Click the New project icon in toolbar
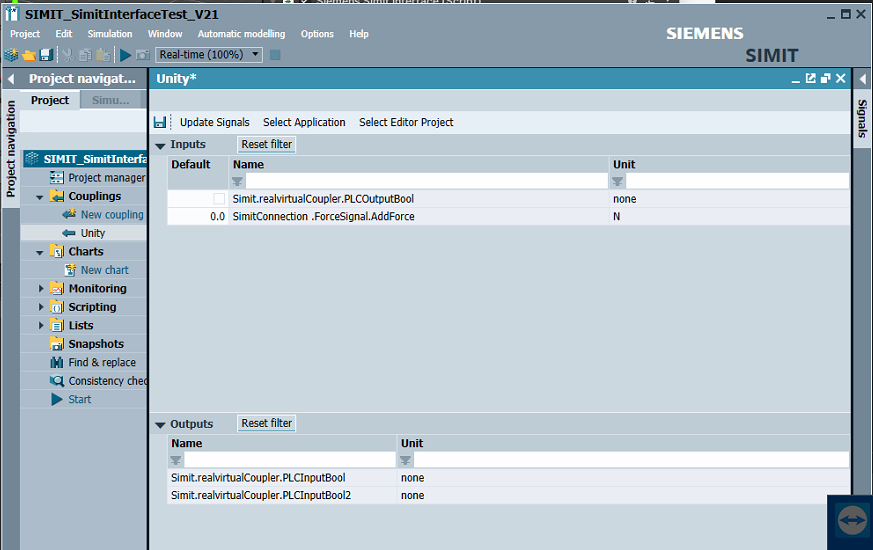This screenshot has width=873, height=550. pos(11,55)
